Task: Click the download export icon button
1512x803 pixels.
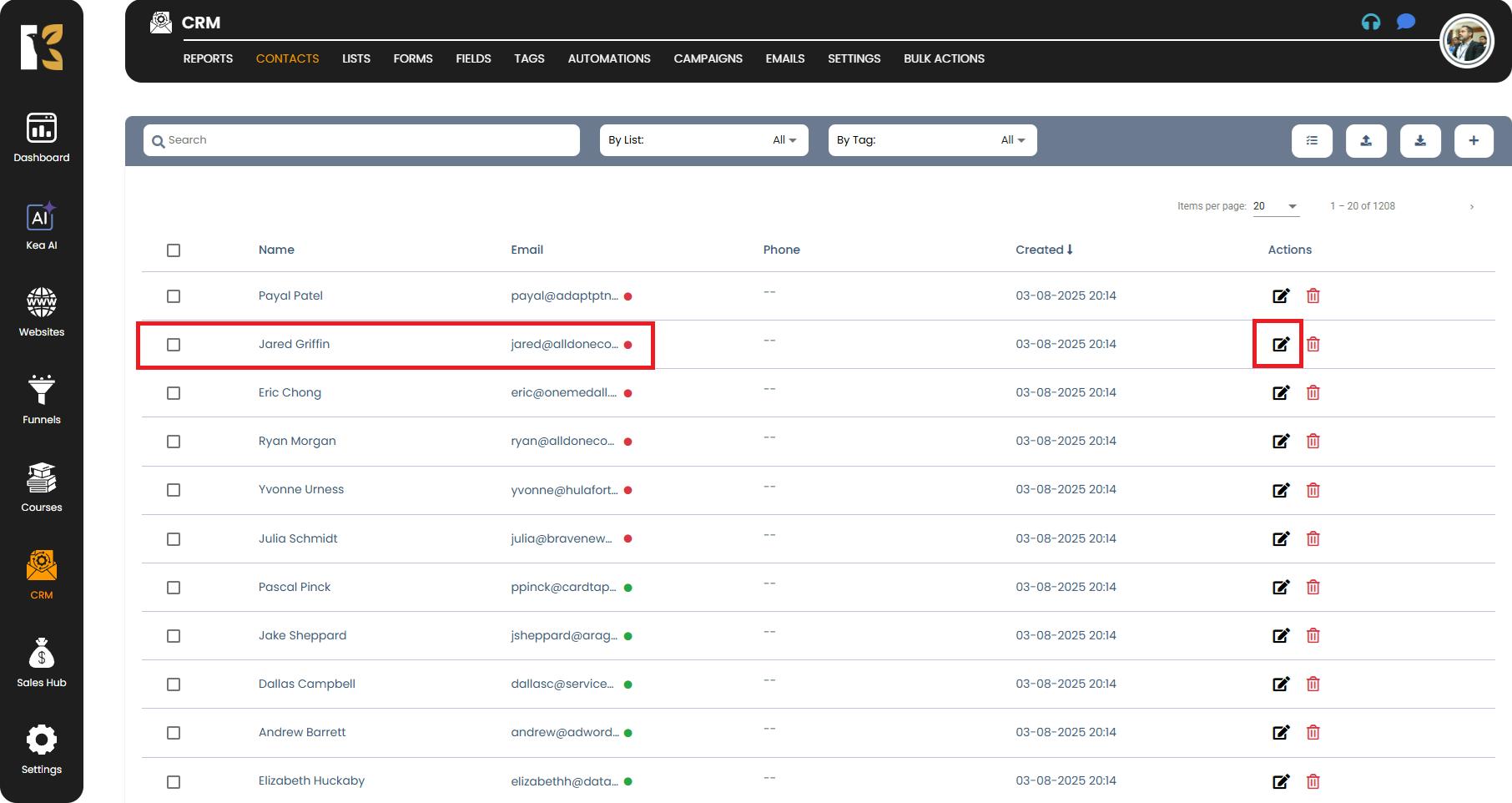Action: (x=1419, y=140)
